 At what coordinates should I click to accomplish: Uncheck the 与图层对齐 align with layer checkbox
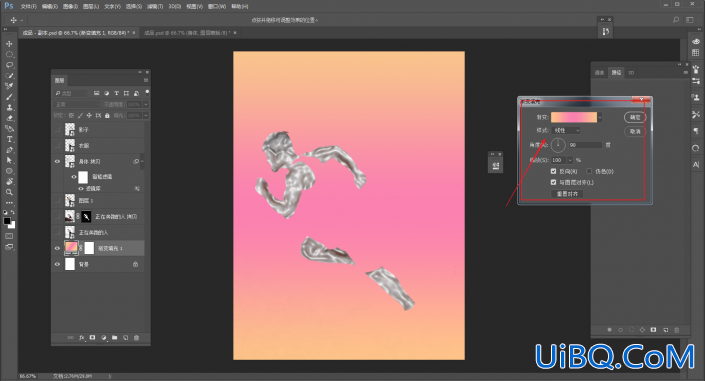(x=553, y=182)
